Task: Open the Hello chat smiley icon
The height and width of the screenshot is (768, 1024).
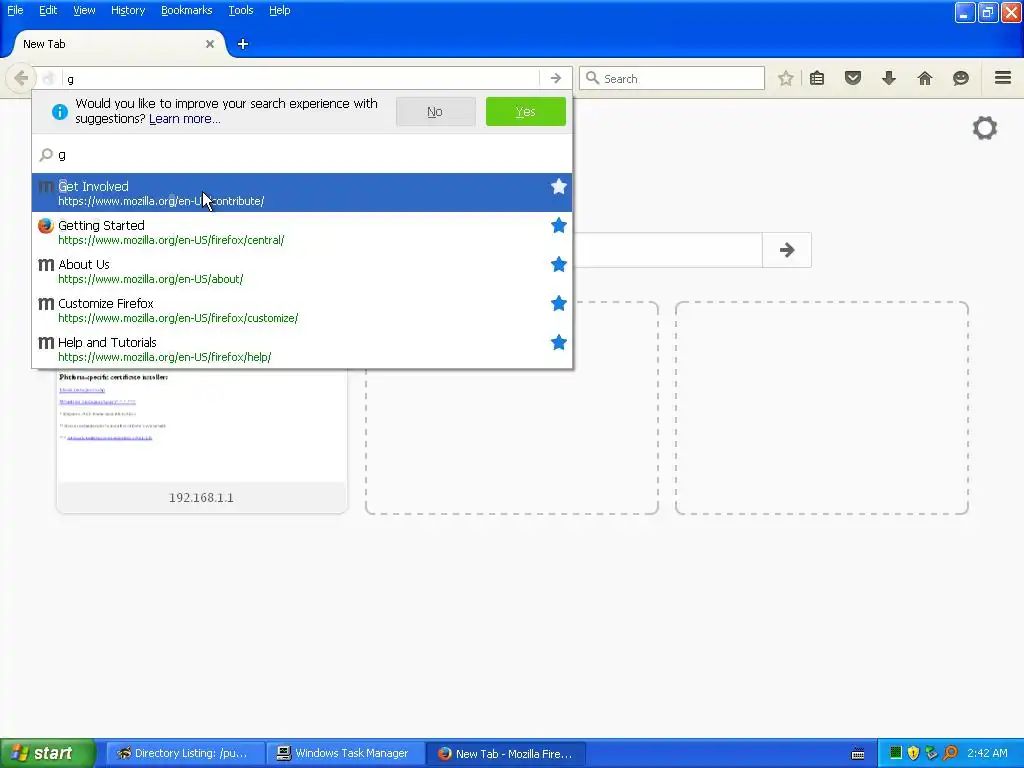Action: point(961,78)
